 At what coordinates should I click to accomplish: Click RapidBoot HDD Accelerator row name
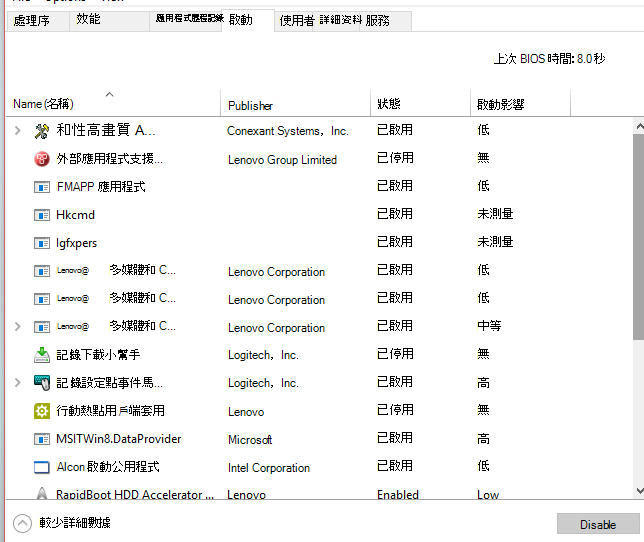coord(135,494)
